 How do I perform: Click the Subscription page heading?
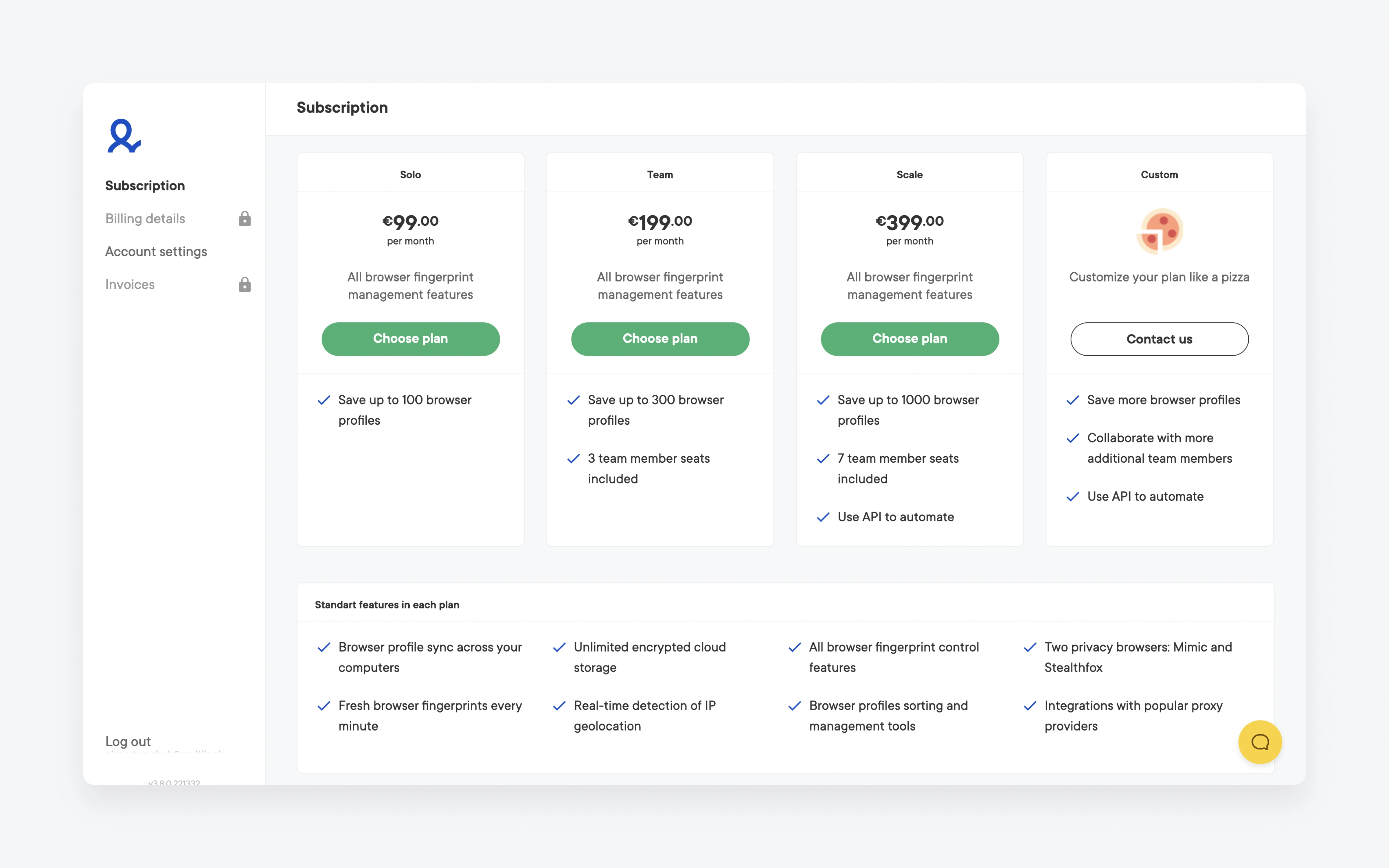pos(342,107)
